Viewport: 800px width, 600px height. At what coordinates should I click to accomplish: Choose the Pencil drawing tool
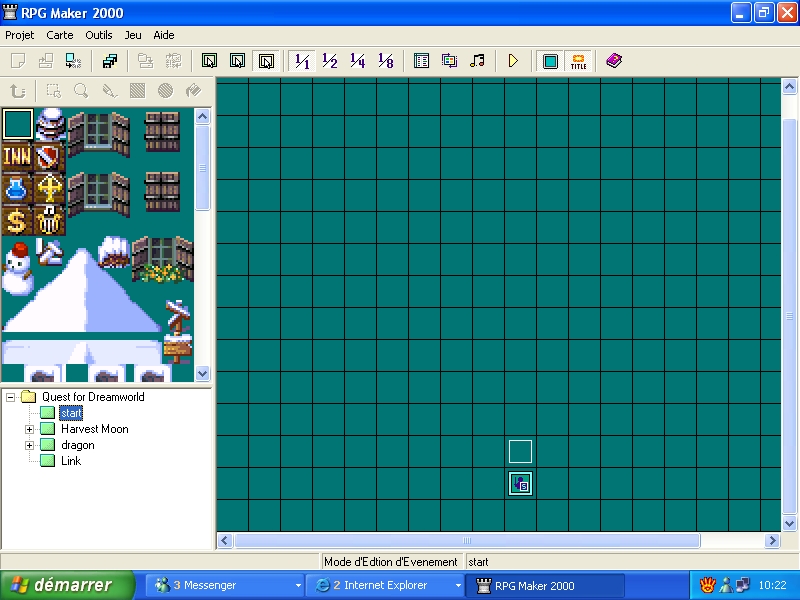(x=109, y=91)
